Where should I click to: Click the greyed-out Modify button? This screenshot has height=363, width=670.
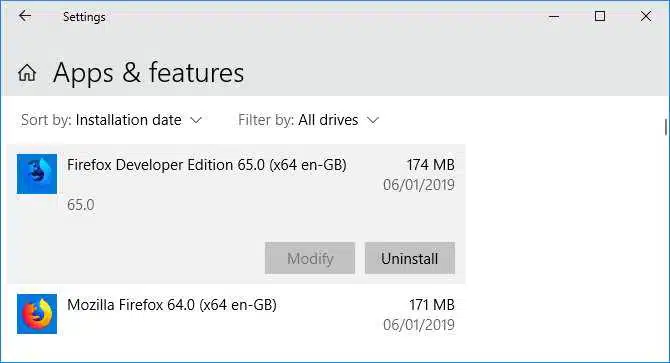[x=310, y=258]
